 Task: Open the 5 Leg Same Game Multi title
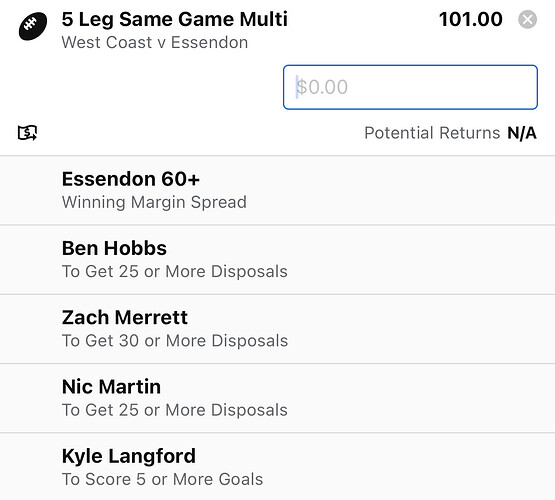click(174, 19)
